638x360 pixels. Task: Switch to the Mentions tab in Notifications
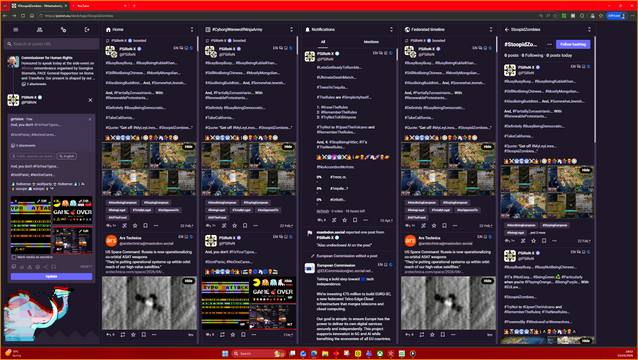tap(371, 41)
